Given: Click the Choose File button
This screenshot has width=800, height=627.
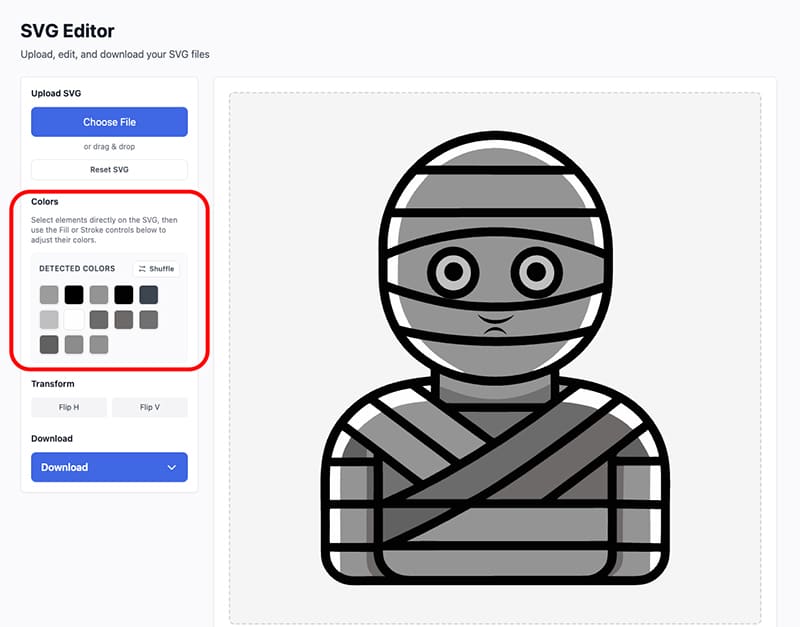Looking at the screenshot, I should (x=109, y=121).
